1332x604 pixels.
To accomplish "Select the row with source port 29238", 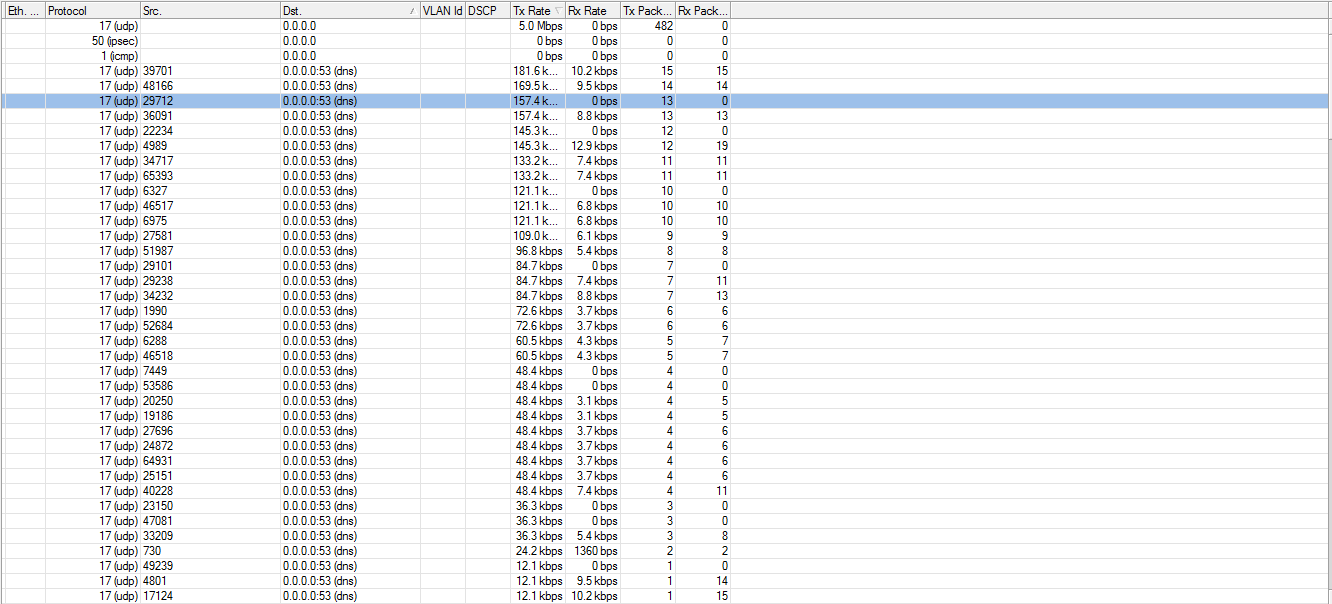I will [x=666, y=281].
